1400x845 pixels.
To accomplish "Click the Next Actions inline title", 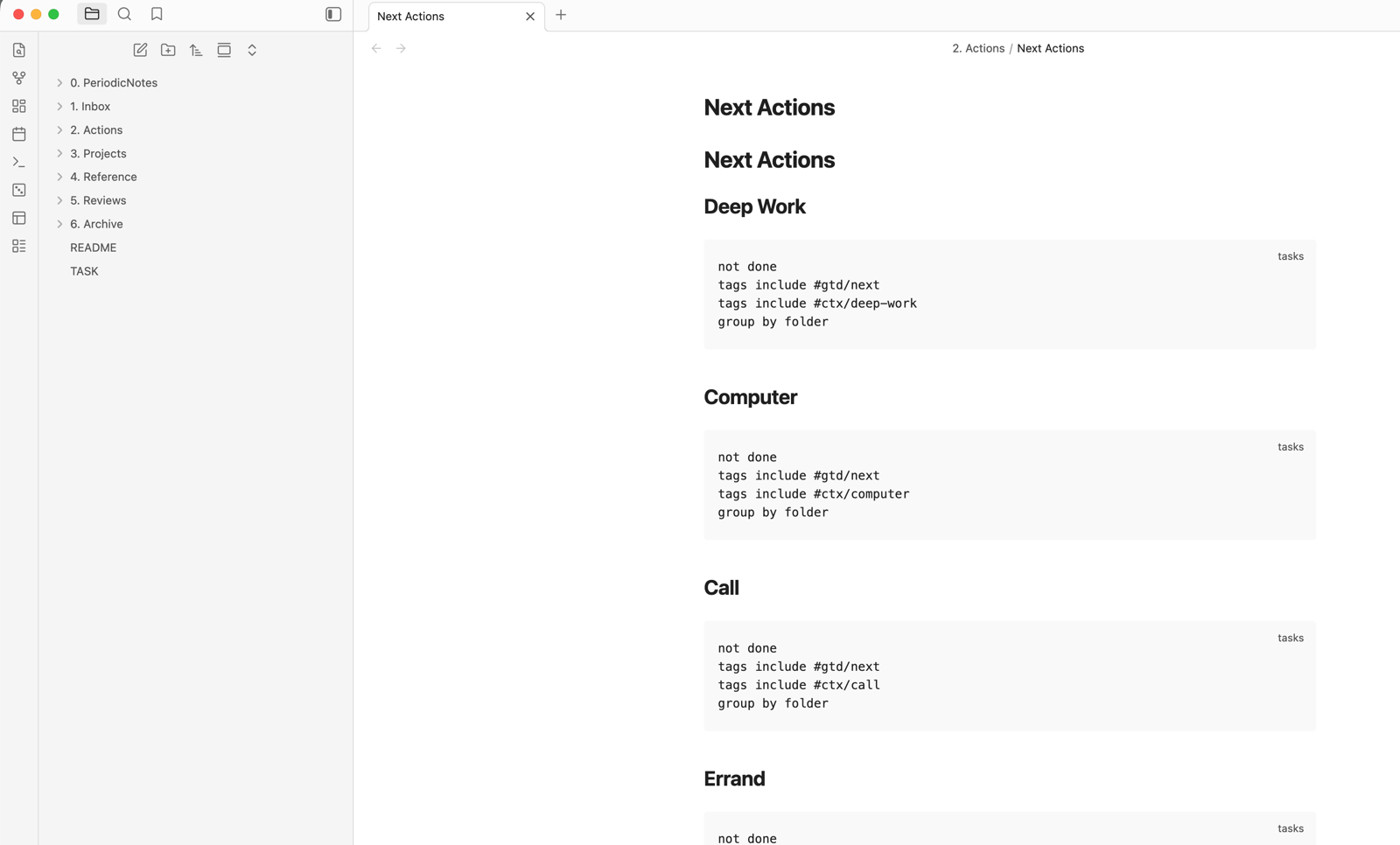I will tap(769, 108).
